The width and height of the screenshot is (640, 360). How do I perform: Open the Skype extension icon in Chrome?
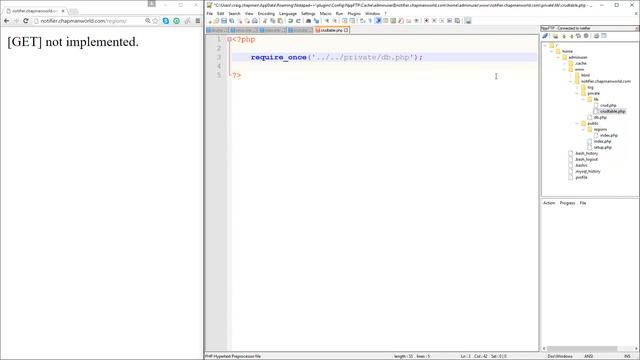coord(166,21)
